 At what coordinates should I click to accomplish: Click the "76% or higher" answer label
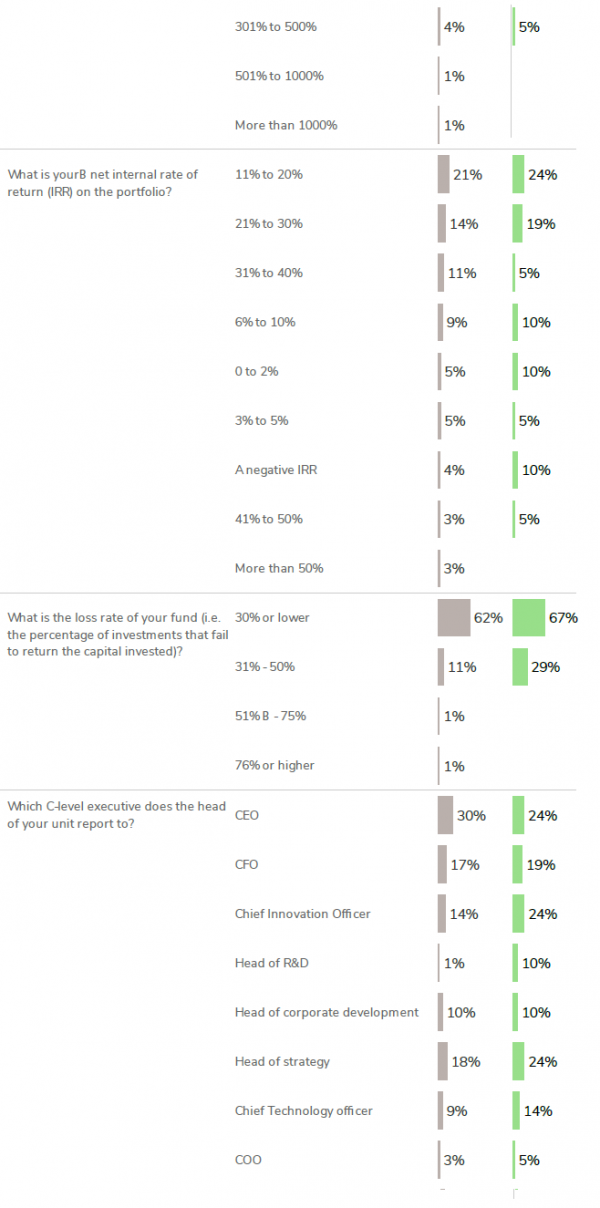[x=274, y=766]
